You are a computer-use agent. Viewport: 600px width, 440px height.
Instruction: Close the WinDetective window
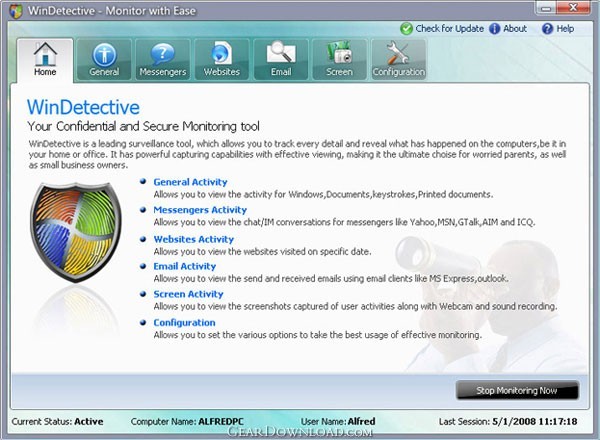click(573, 7)
